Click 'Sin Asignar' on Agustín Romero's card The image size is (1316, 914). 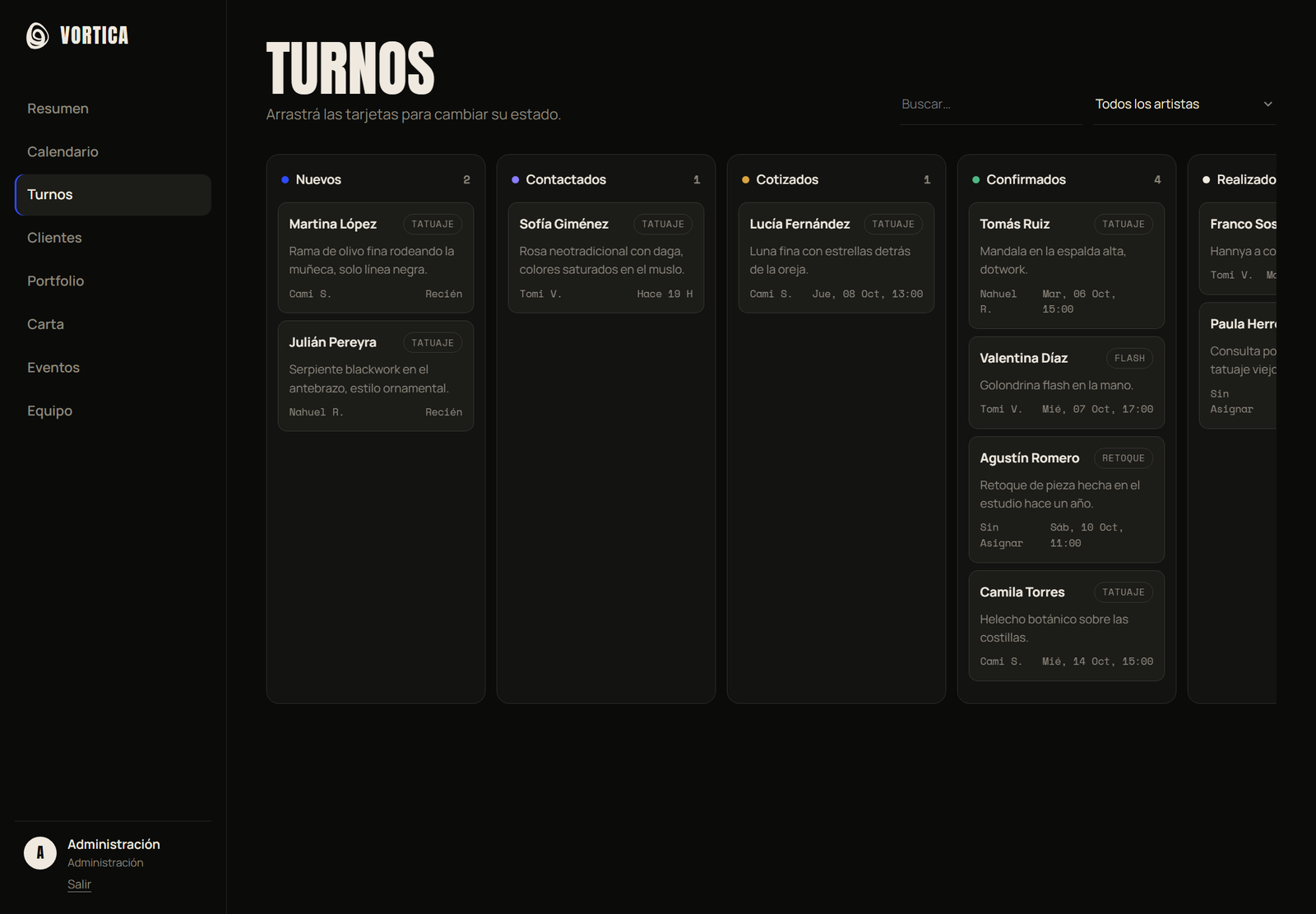(1001, 536)
